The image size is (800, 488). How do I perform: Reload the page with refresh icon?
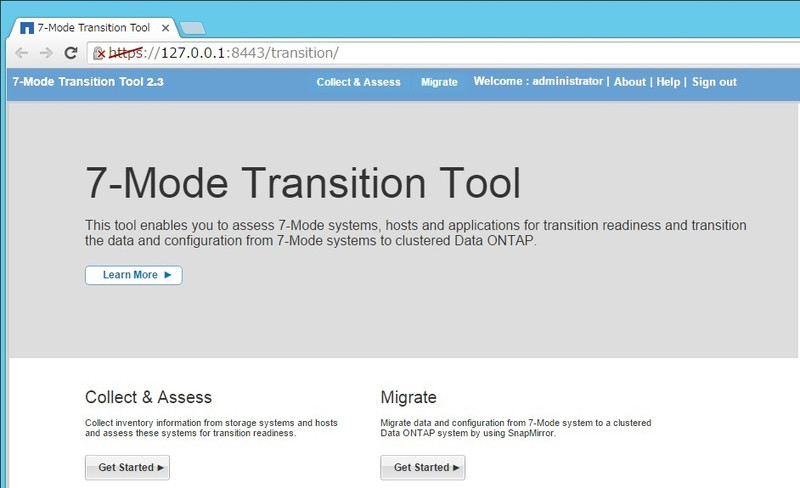point(70,53)
